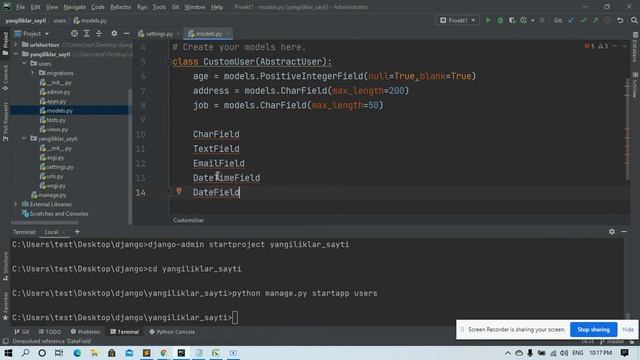
Task: Add a new terminal session tab
Action: (x=77, y=231)
